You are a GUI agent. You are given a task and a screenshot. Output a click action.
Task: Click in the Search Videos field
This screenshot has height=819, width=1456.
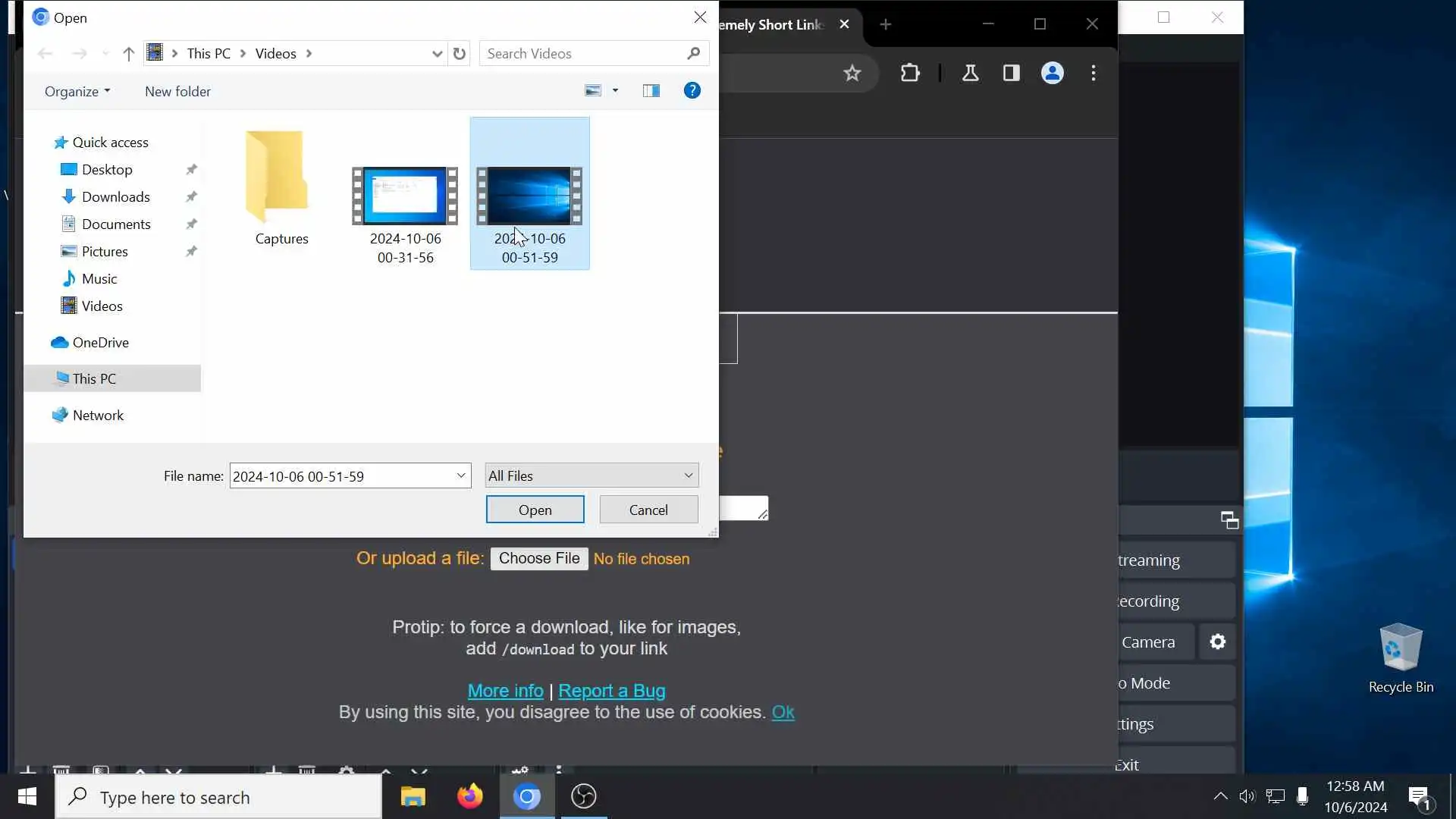[584, 54]
